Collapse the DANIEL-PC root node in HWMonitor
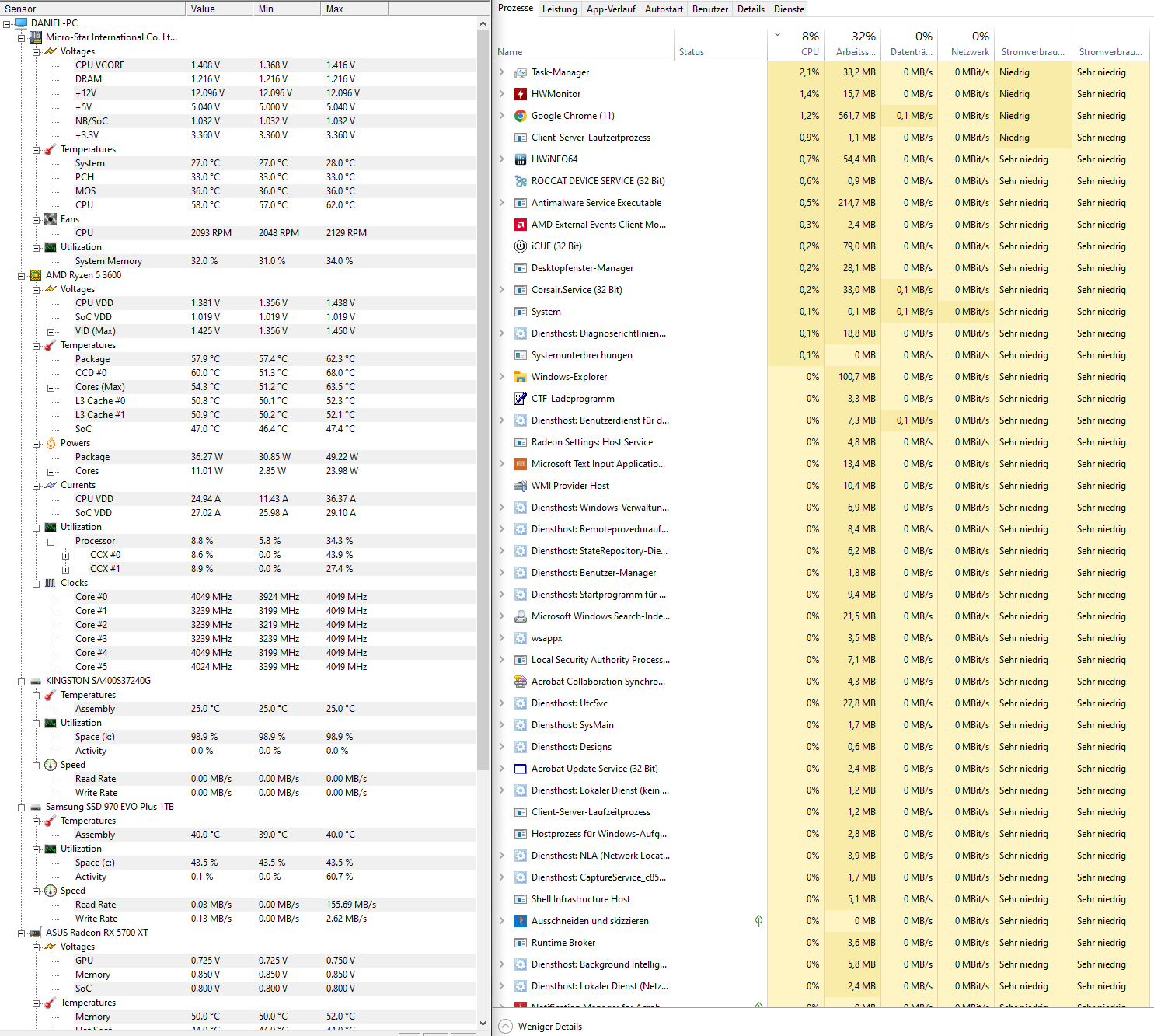Viewport: 1154px width, 1036px height. click(6, 23)
